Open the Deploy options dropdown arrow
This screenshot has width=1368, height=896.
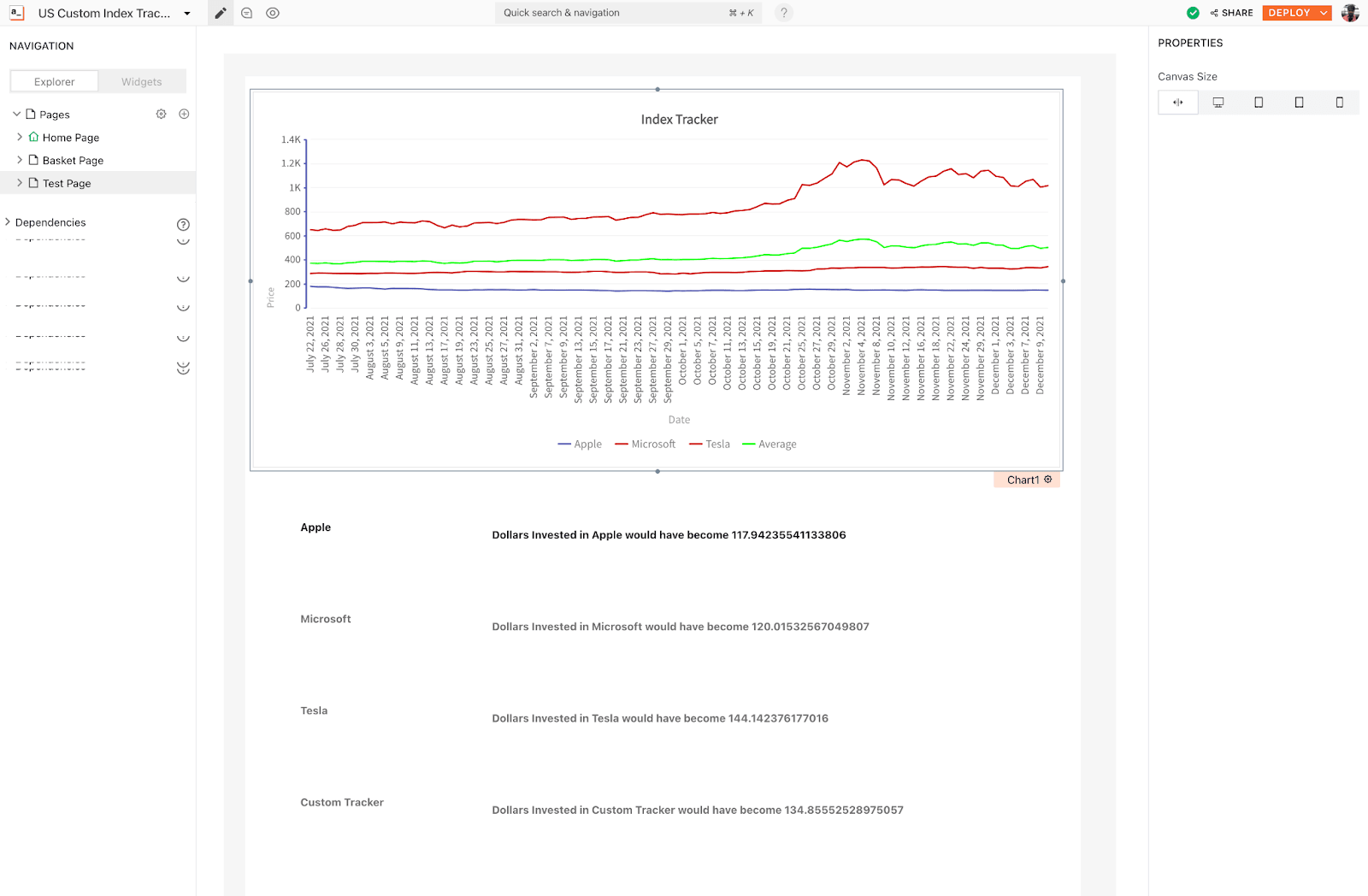[1324, 13]
